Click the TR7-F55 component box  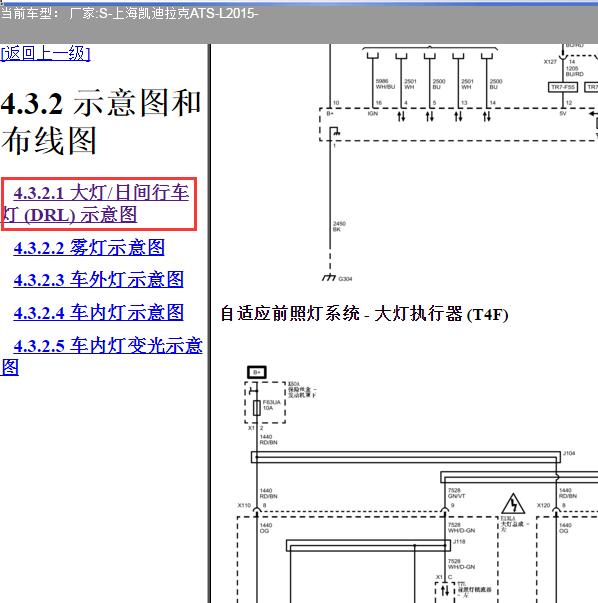click(563, 87)
